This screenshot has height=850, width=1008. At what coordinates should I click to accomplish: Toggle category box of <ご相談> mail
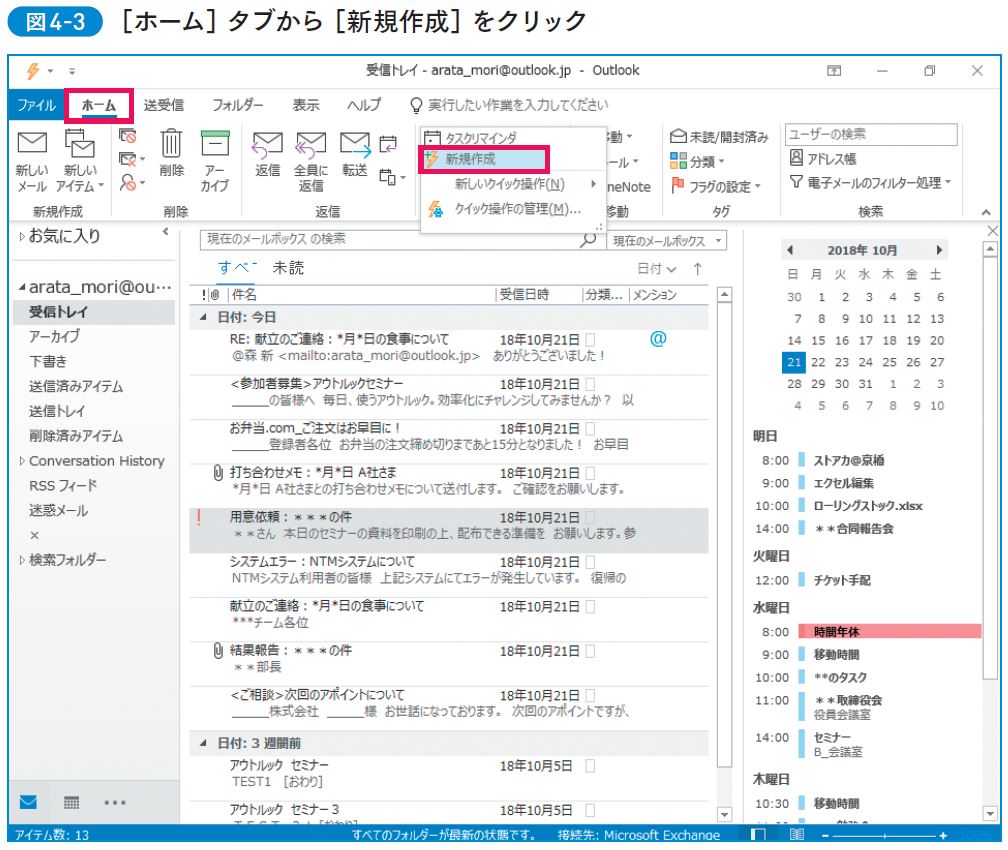point(590,695)
